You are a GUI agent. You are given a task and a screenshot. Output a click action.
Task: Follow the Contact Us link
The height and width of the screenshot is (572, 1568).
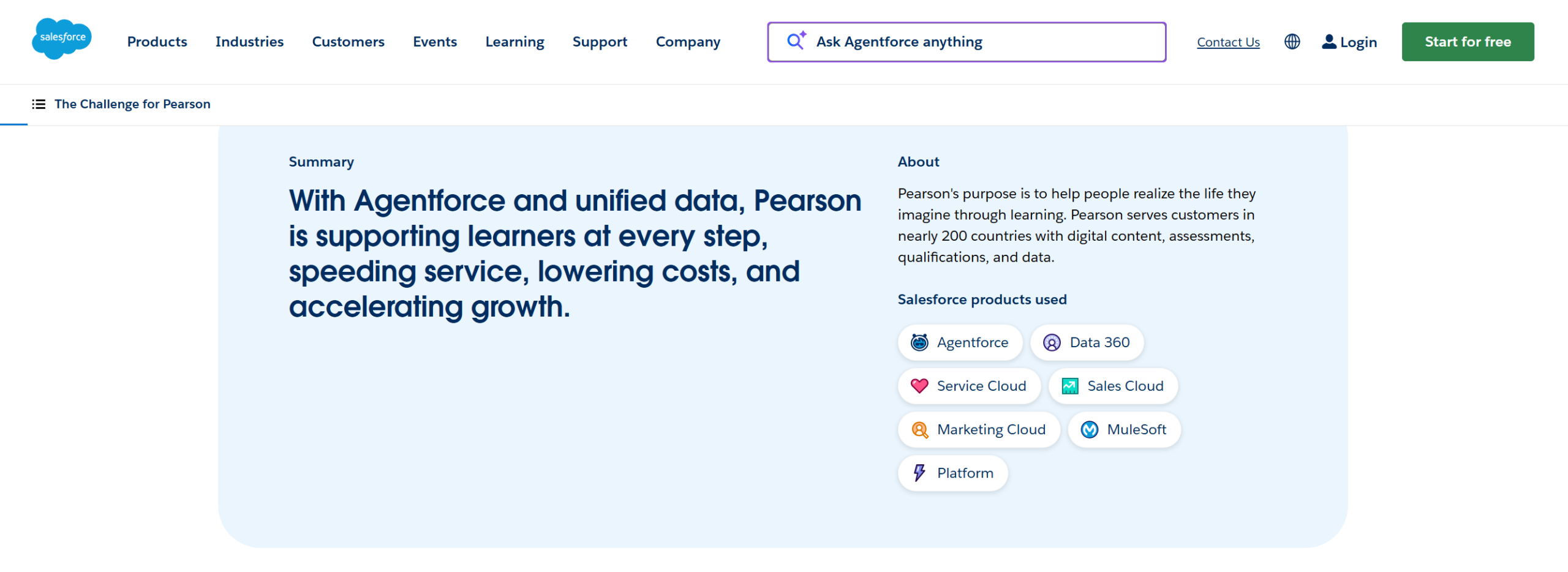pos(1228,42)
